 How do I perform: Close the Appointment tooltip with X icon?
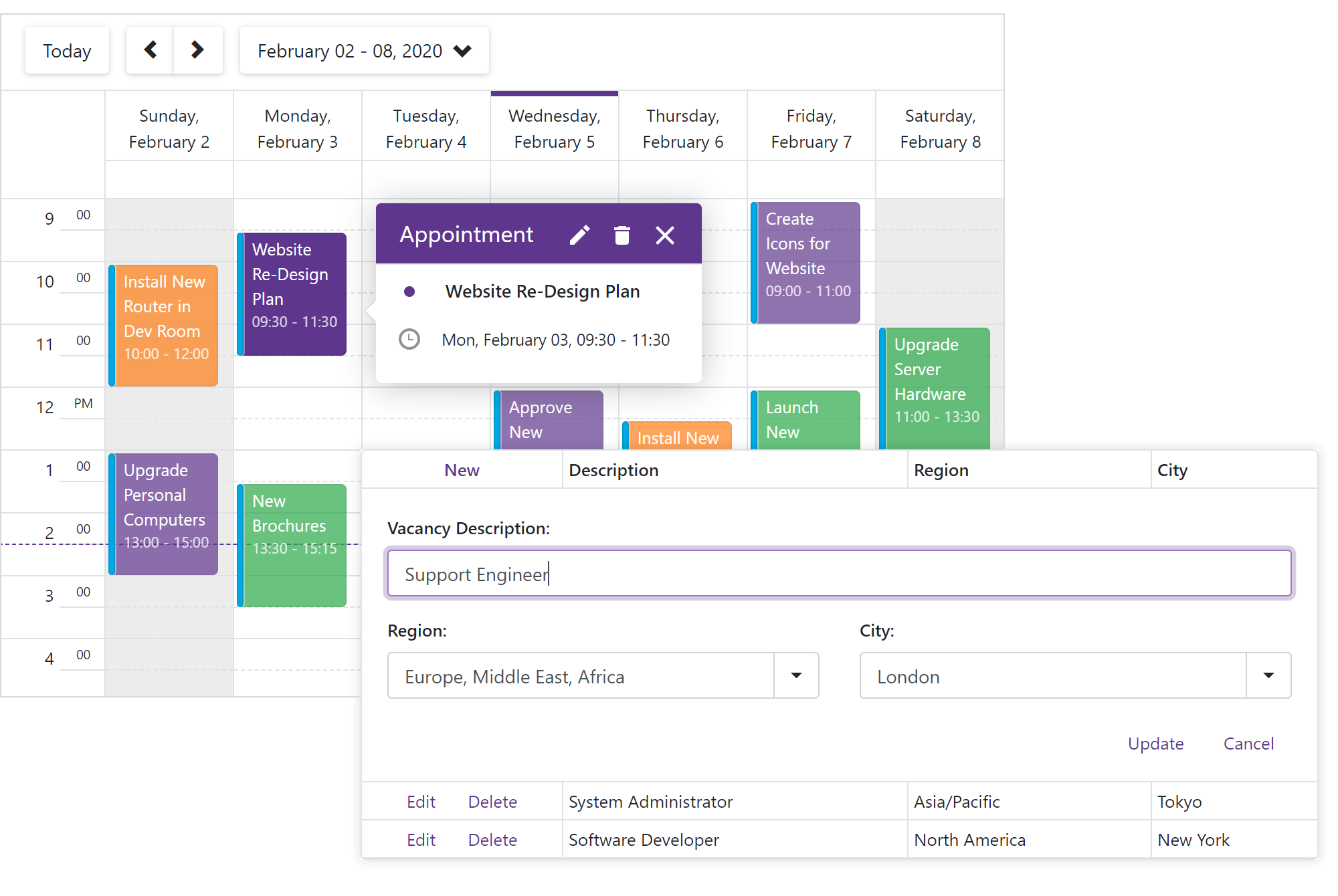pos(664,235)
